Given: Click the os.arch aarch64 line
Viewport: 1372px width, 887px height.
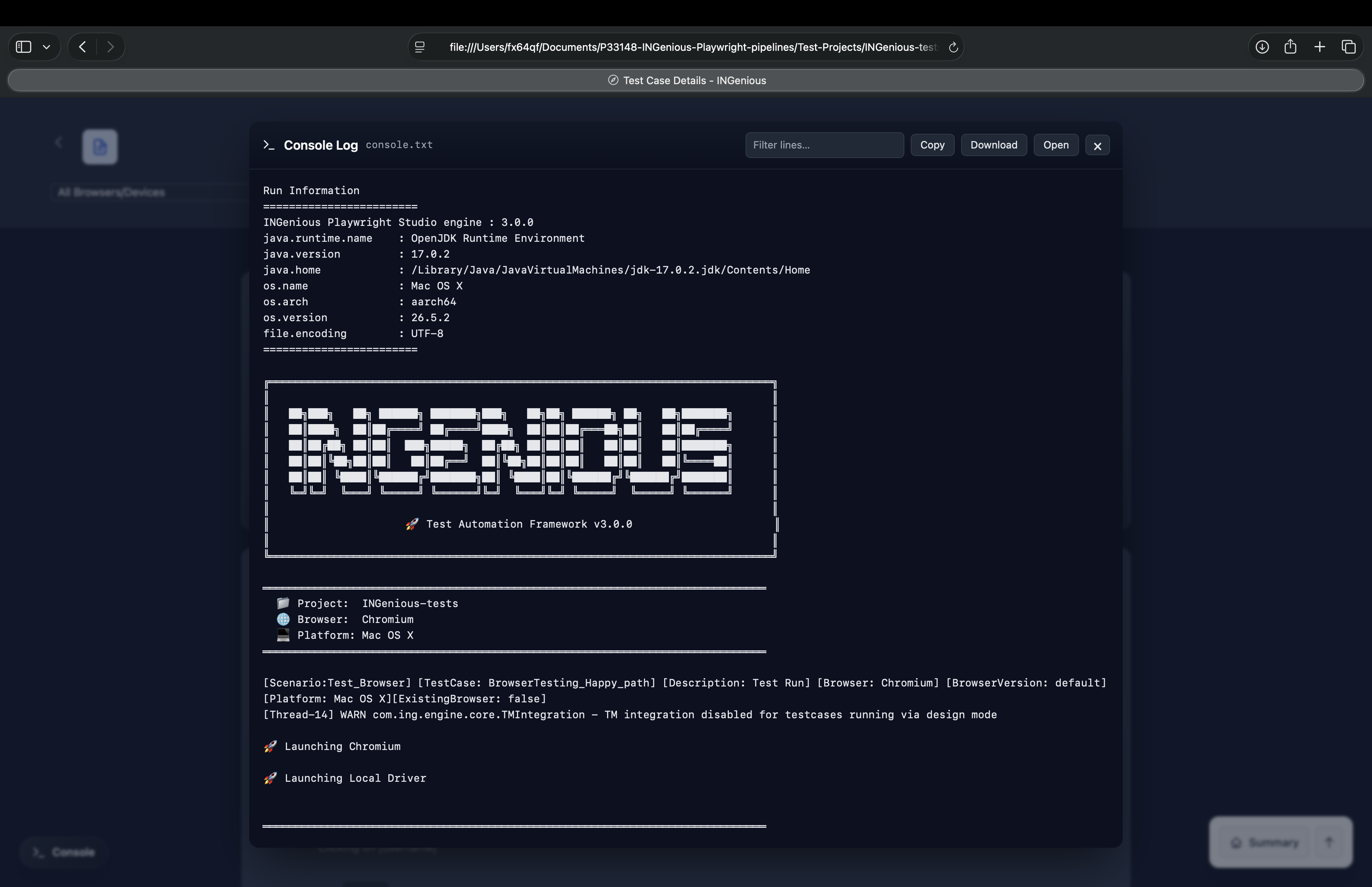Looking at the screenshot, I should 360,302.
